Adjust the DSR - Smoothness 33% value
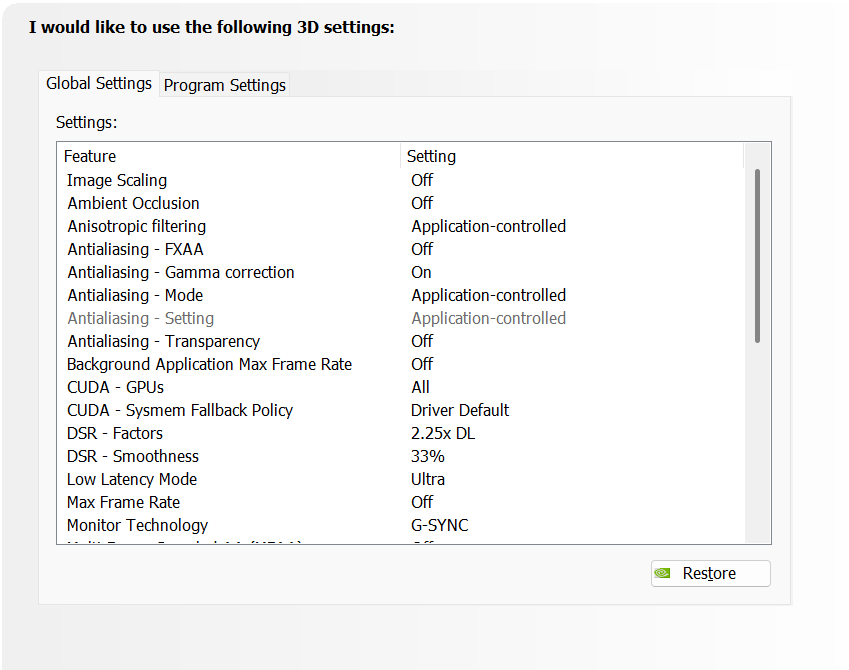 (x=428, y=457)
